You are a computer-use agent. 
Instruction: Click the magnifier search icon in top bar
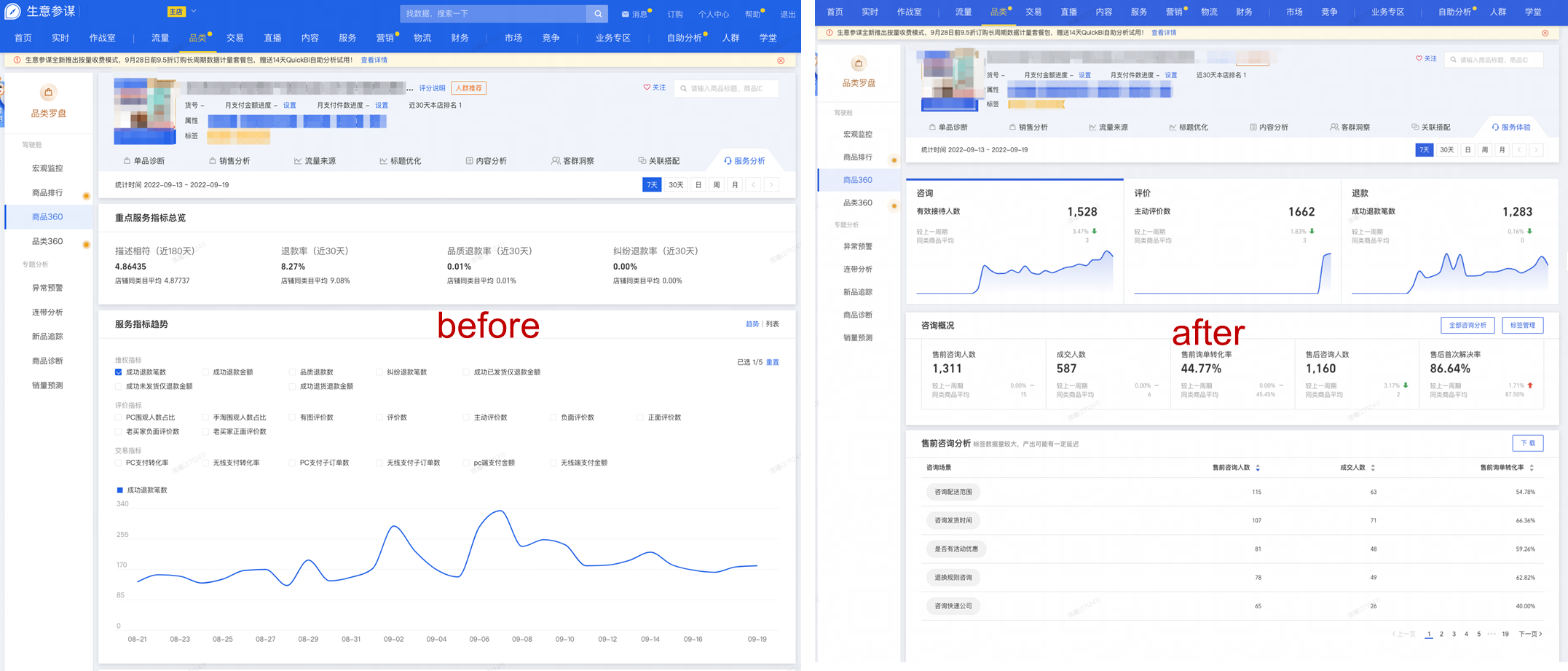[x=597, y=13]
